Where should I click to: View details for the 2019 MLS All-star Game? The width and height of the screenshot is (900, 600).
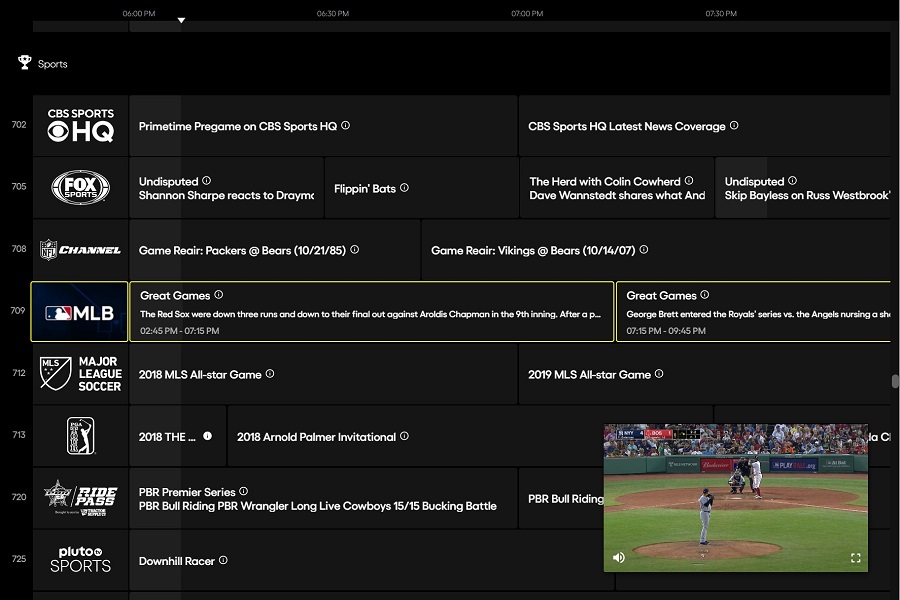tap(659, 373)
